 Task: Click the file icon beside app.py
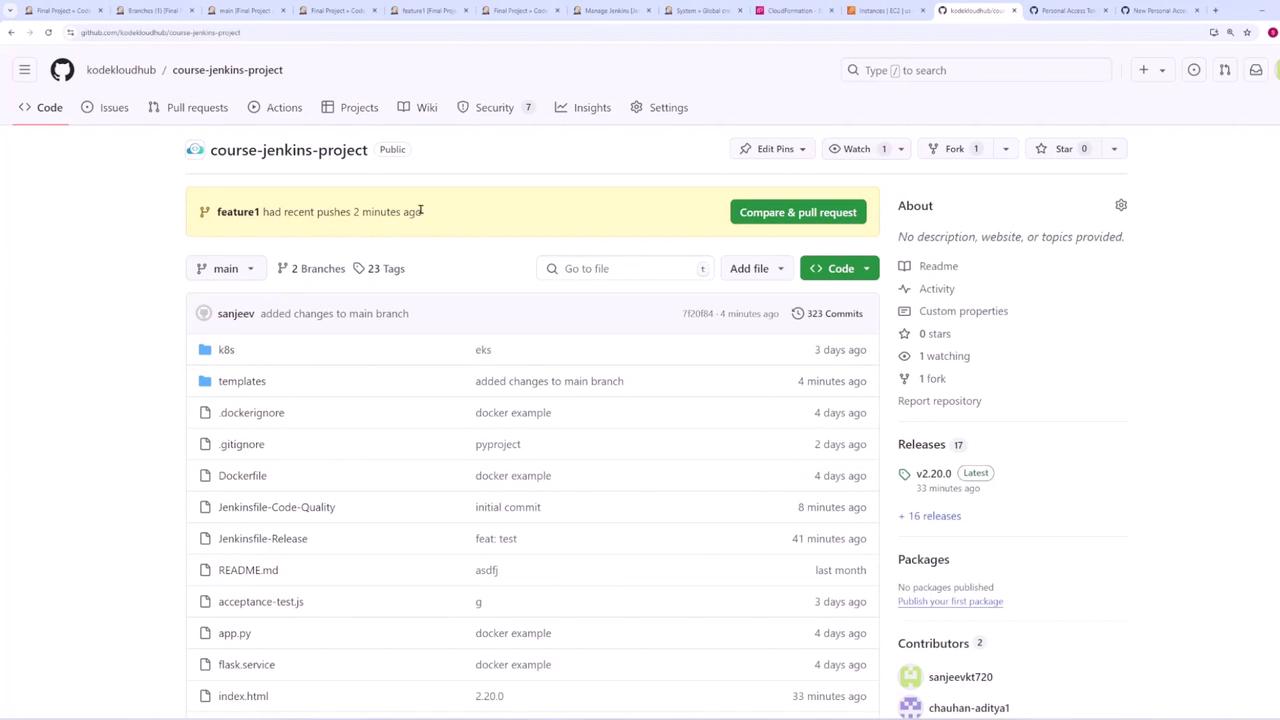coord(205,633)
